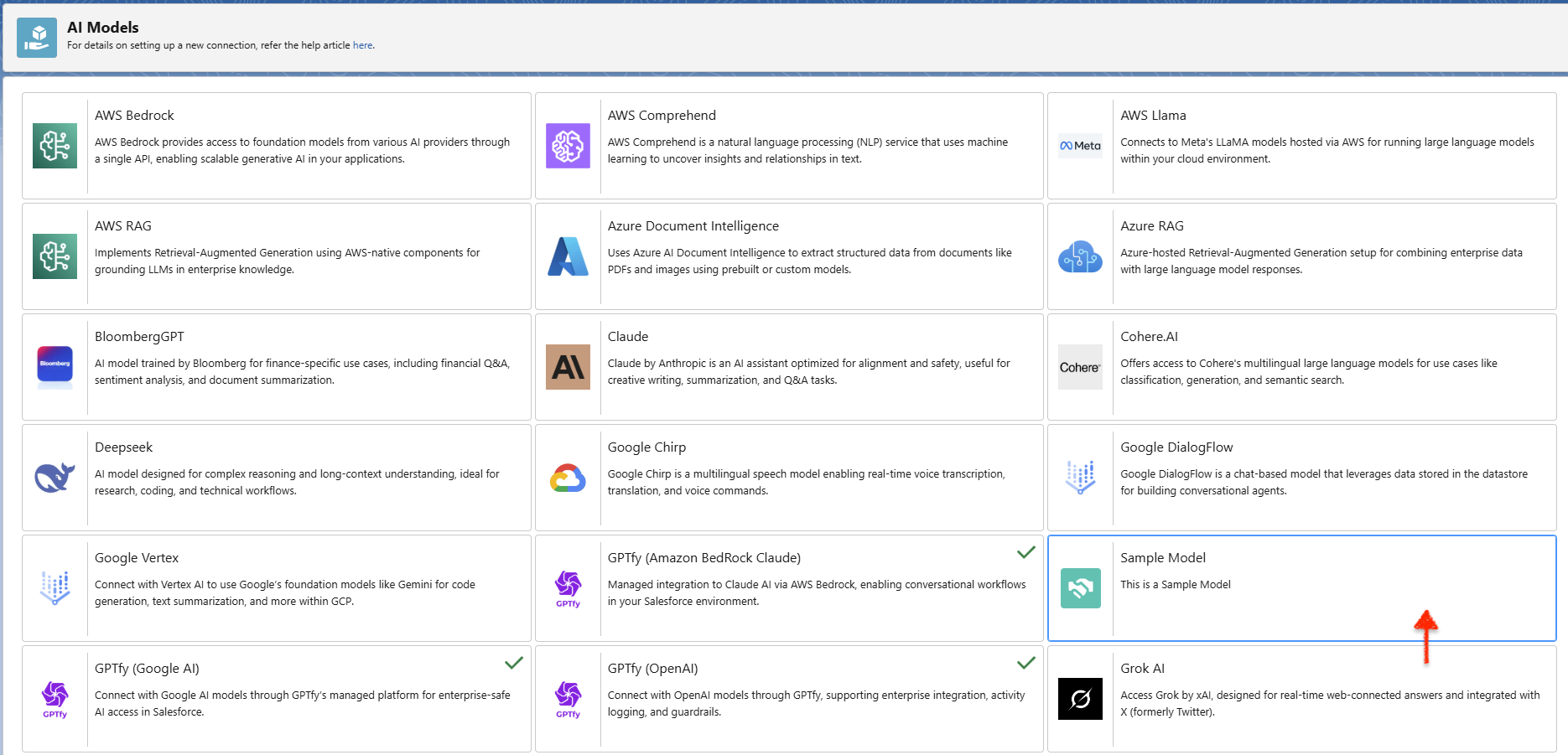Open the help article 'here' link
Viewport: 1568px width, 755px height.
tap(362, 45)
